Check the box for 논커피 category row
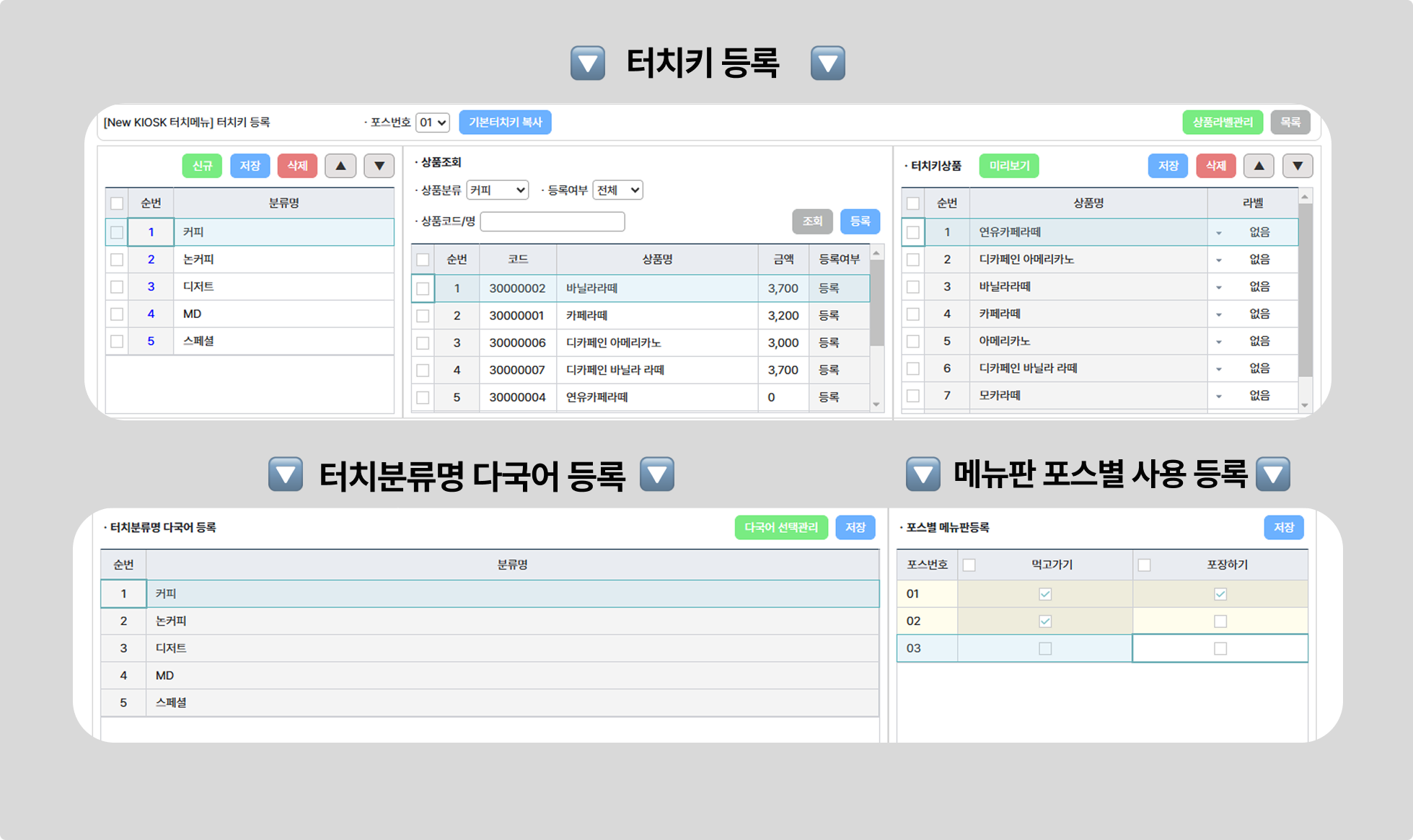Screen dimensions: 1413x840 pyautogui.click(x=117, y=260)
